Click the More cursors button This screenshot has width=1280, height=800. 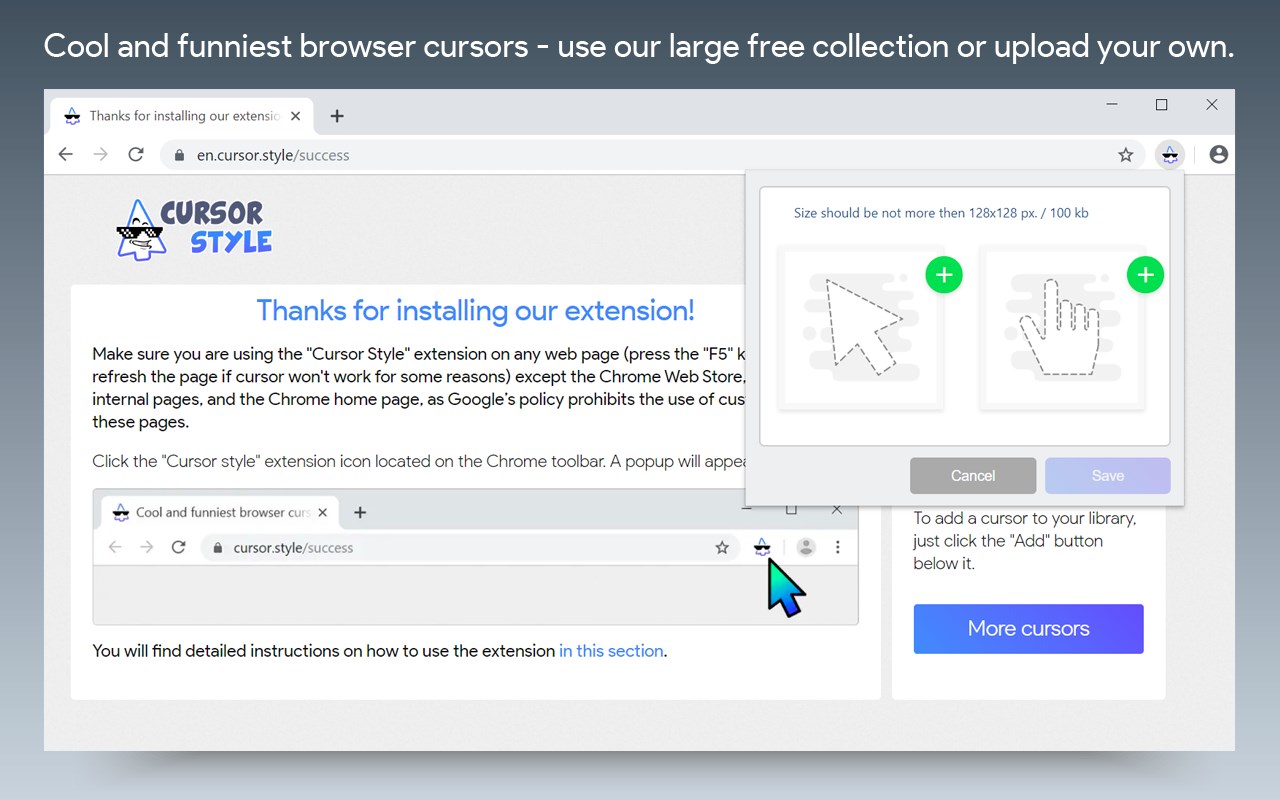click(x=1028, y=629)
